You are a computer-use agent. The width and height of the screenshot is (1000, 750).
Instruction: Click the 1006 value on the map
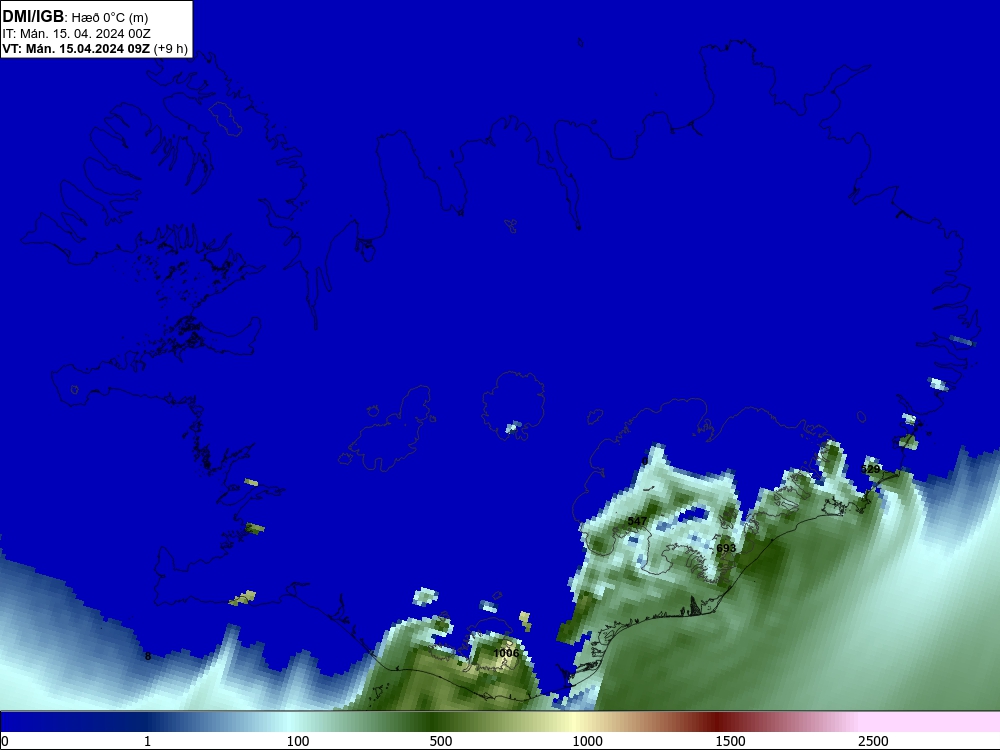pyautogui.click(x=506, y=653)
